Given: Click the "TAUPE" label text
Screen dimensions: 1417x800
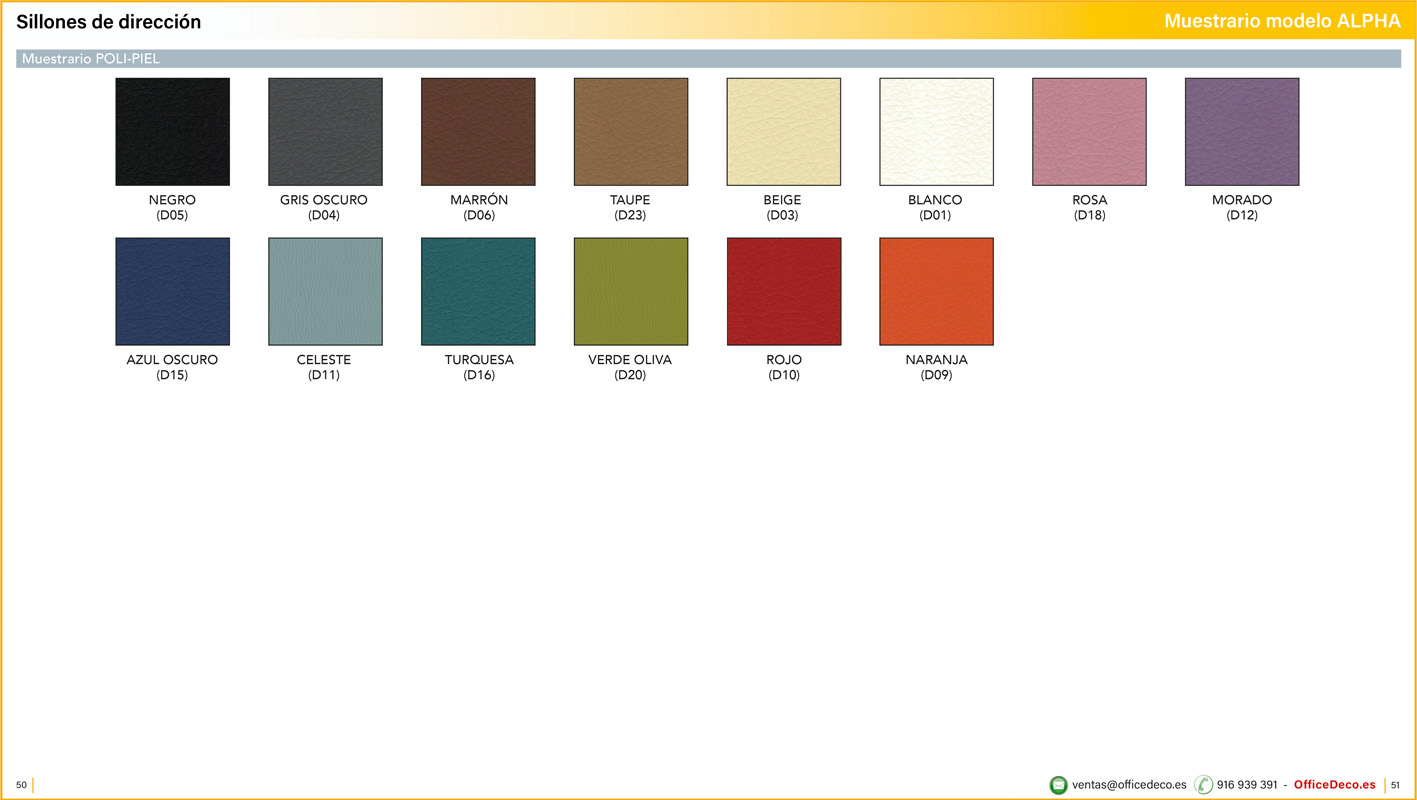Looking at the screenshot, I should [x=630, y=200].
